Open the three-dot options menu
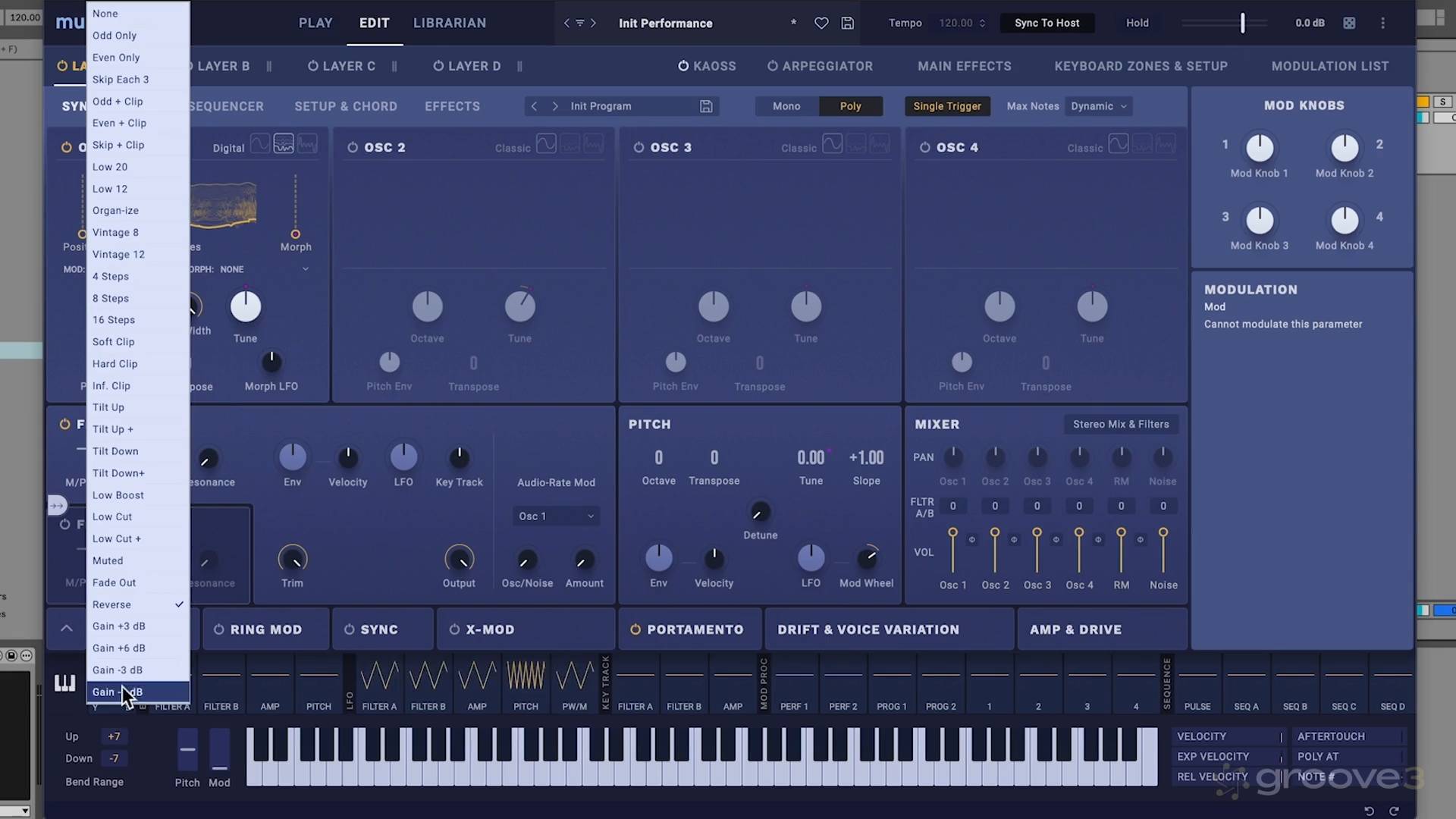Screen dimensions: 1456x819 tap(1382, 24)
